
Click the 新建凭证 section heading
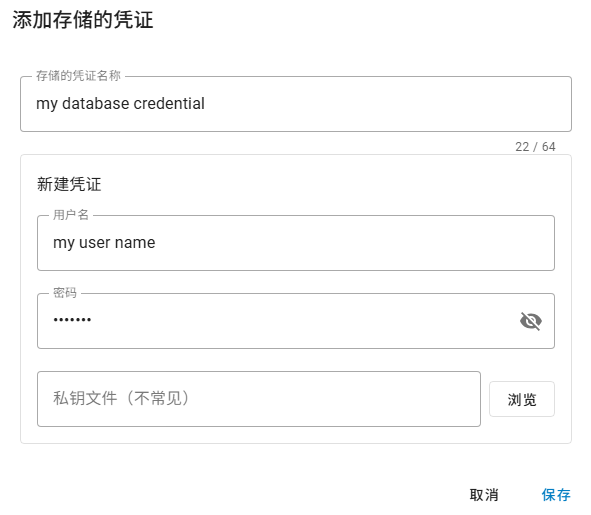69,184
